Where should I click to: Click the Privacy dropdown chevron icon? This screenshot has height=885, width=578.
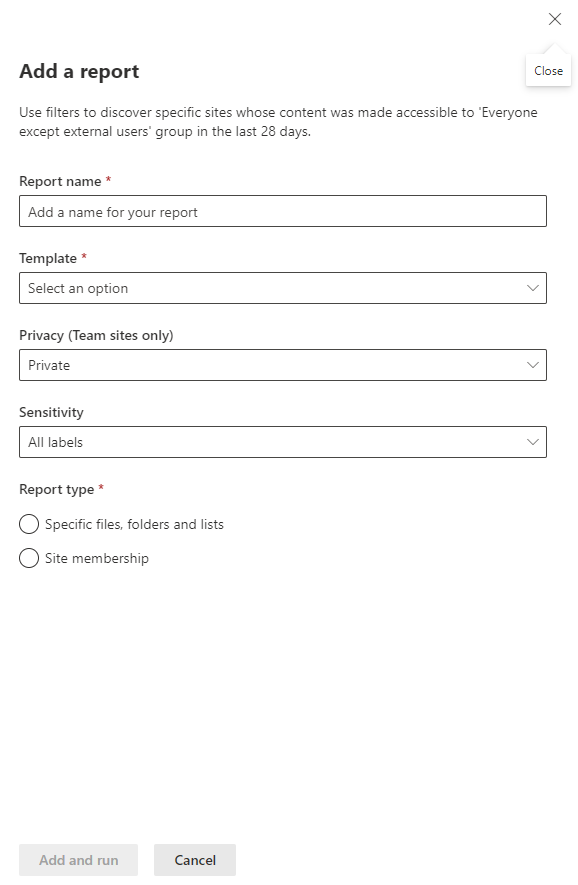coord(535,365)
